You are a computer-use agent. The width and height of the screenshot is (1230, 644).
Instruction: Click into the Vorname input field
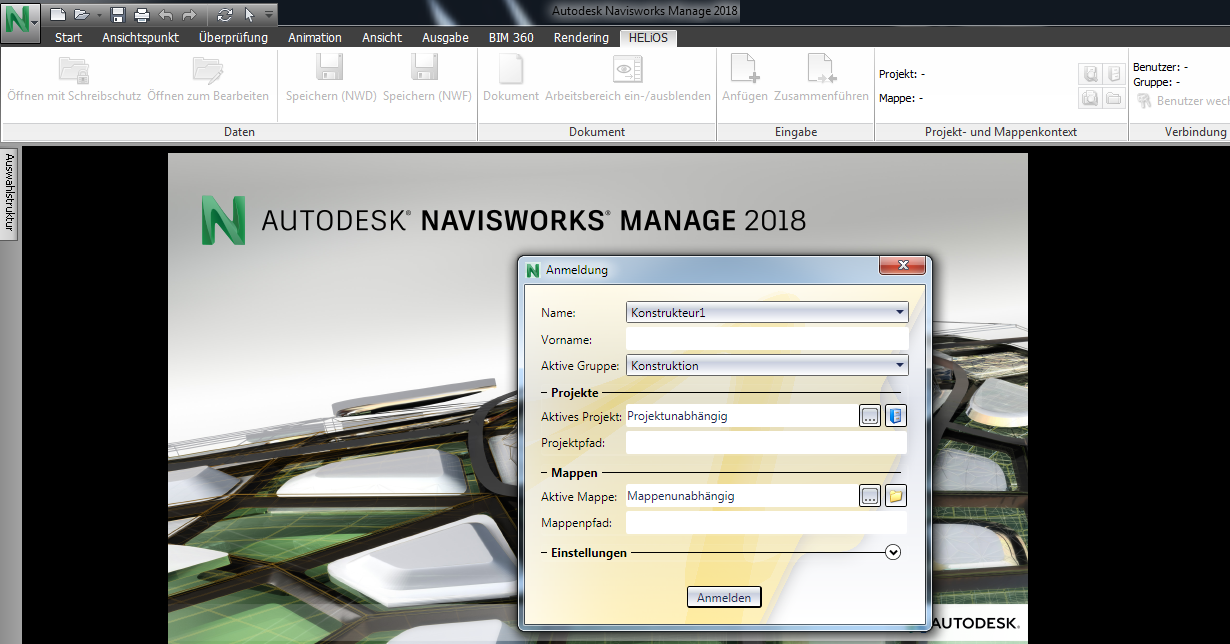[767, 340]
